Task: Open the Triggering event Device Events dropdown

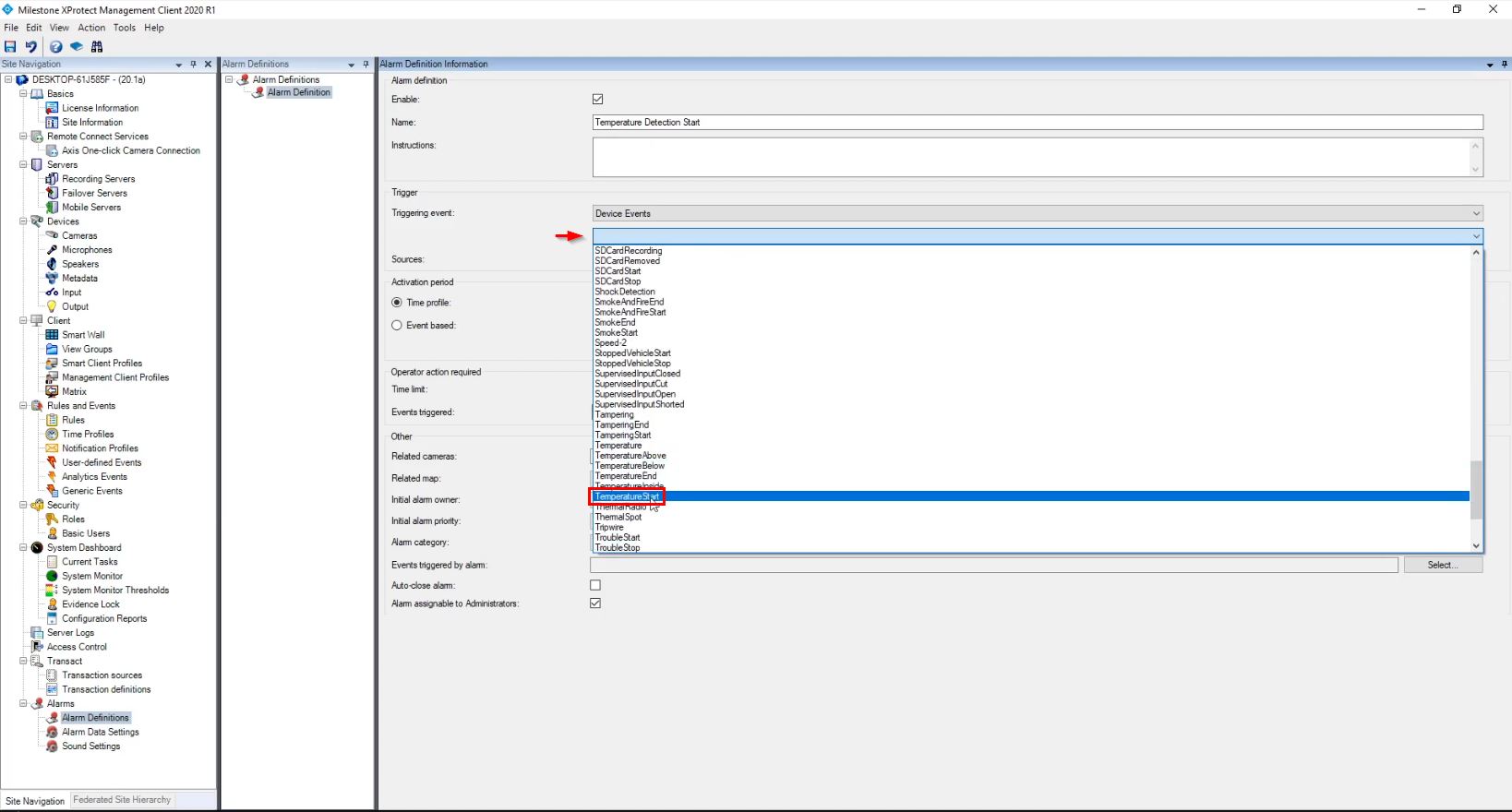Action: (x=1037, y=213)
